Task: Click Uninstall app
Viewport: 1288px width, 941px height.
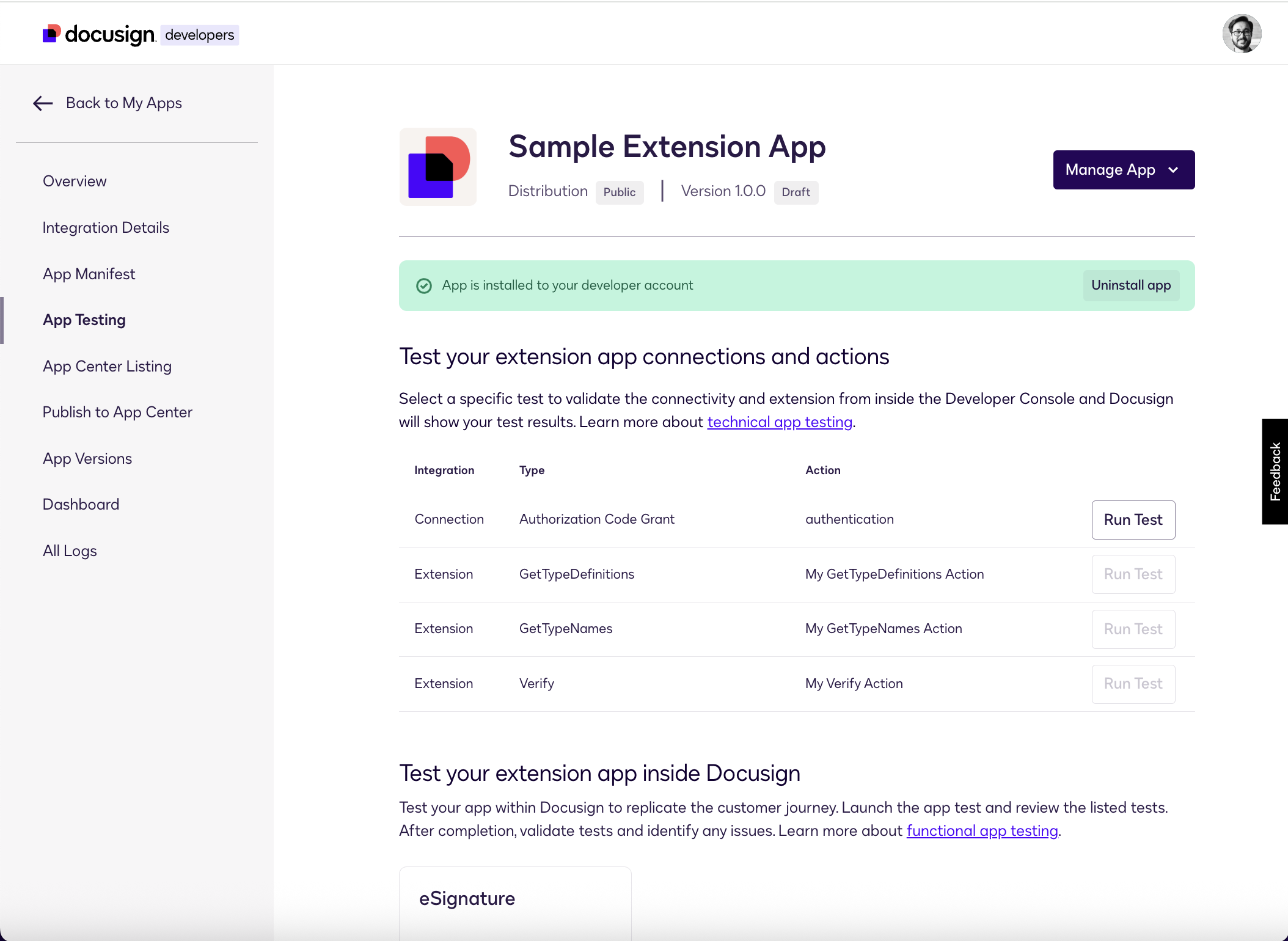Action: [1130, 285]
